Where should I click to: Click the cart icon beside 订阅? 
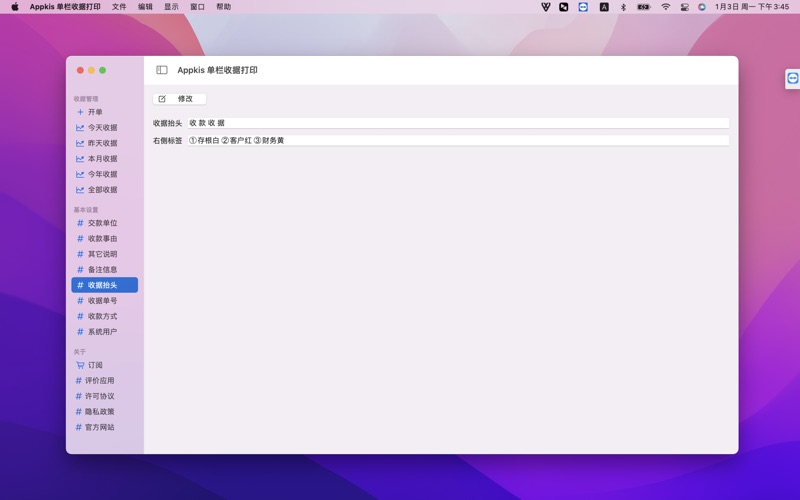tap(80, 365)
